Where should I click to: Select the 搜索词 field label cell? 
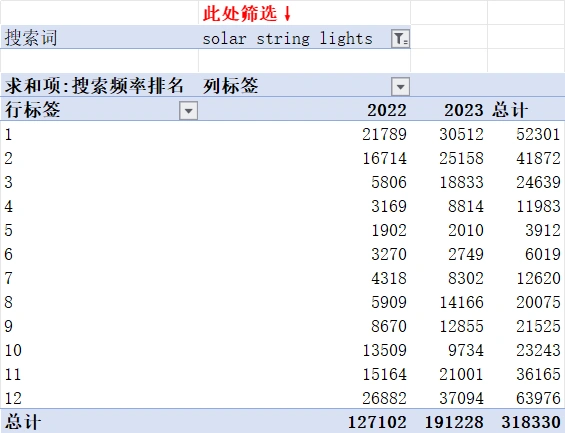click(31, 38)
